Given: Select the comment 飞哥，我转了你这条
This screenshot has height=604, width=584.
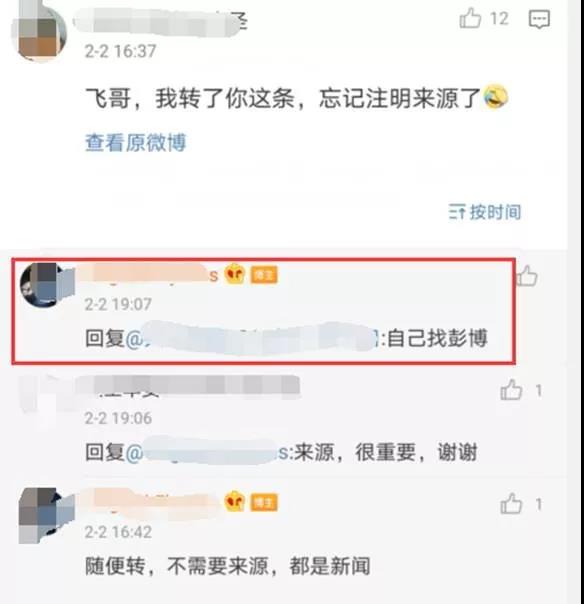Looking at the screenshot, I should 190,98.
